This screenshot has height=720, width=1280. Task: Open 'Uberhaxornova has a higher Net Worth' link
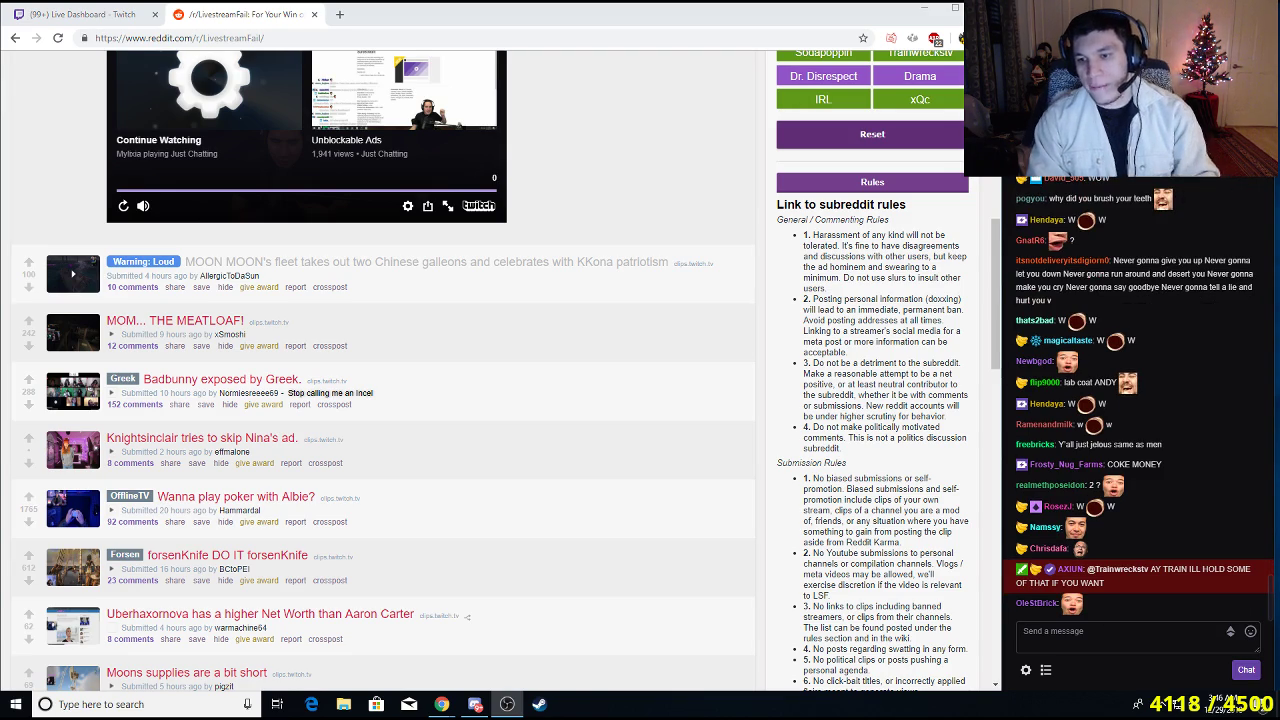pos(260,614)
